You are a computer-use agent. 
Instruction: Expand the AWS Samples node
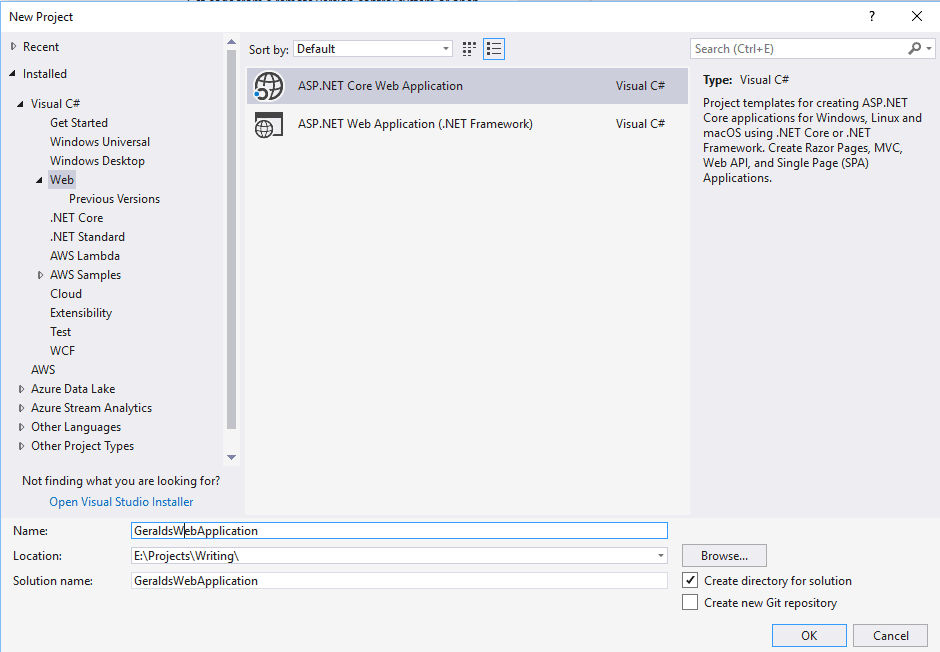[x=40, y=275]
